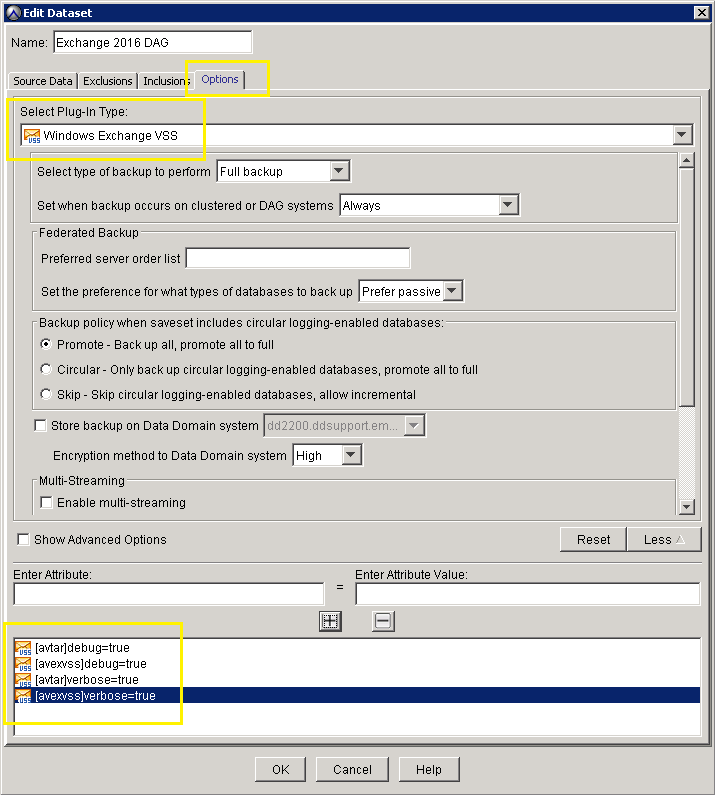Toggle Show Advanced Options checkbox
This screenshot has width=715, height=795.
(23, 539)
